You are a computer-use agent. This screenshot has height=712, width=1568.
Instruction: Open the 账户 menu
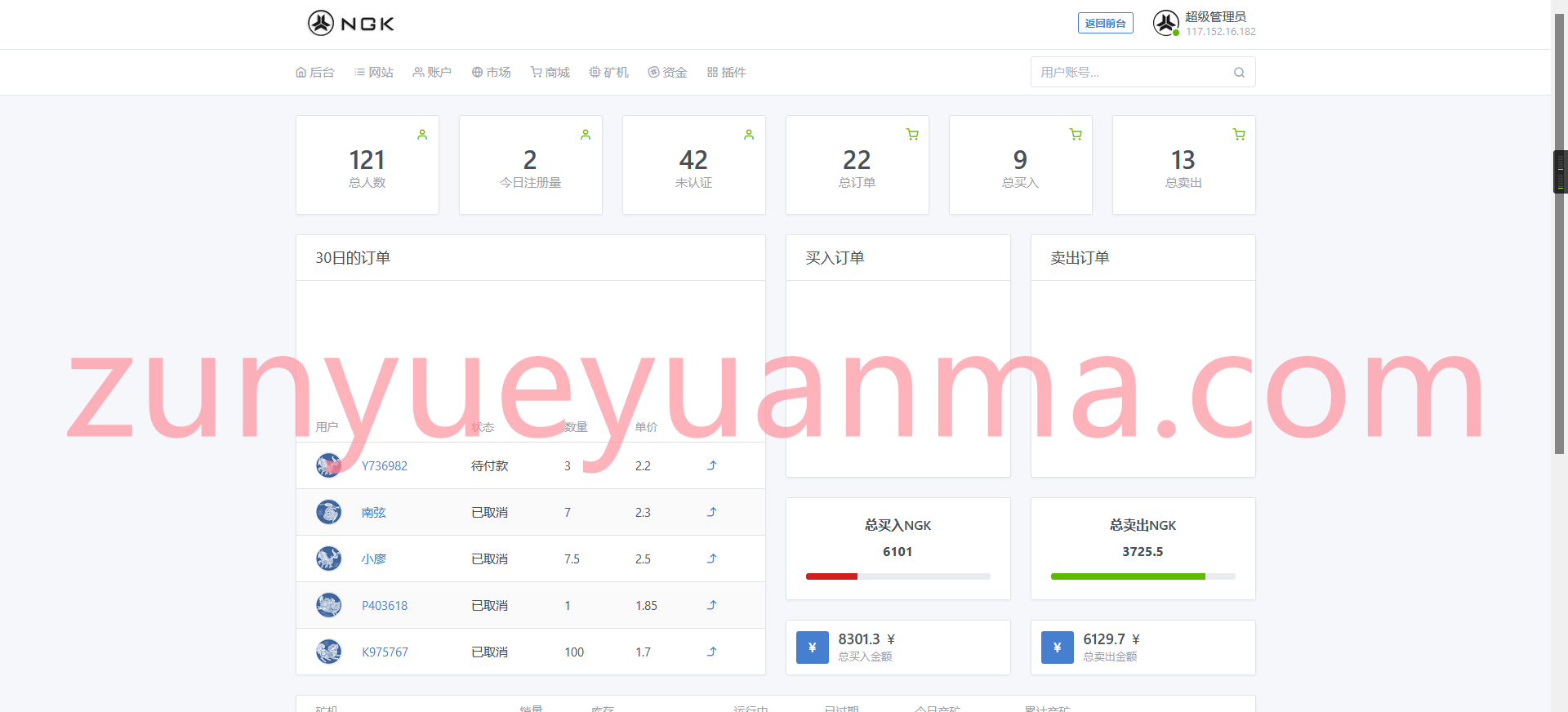click(432, 72)
